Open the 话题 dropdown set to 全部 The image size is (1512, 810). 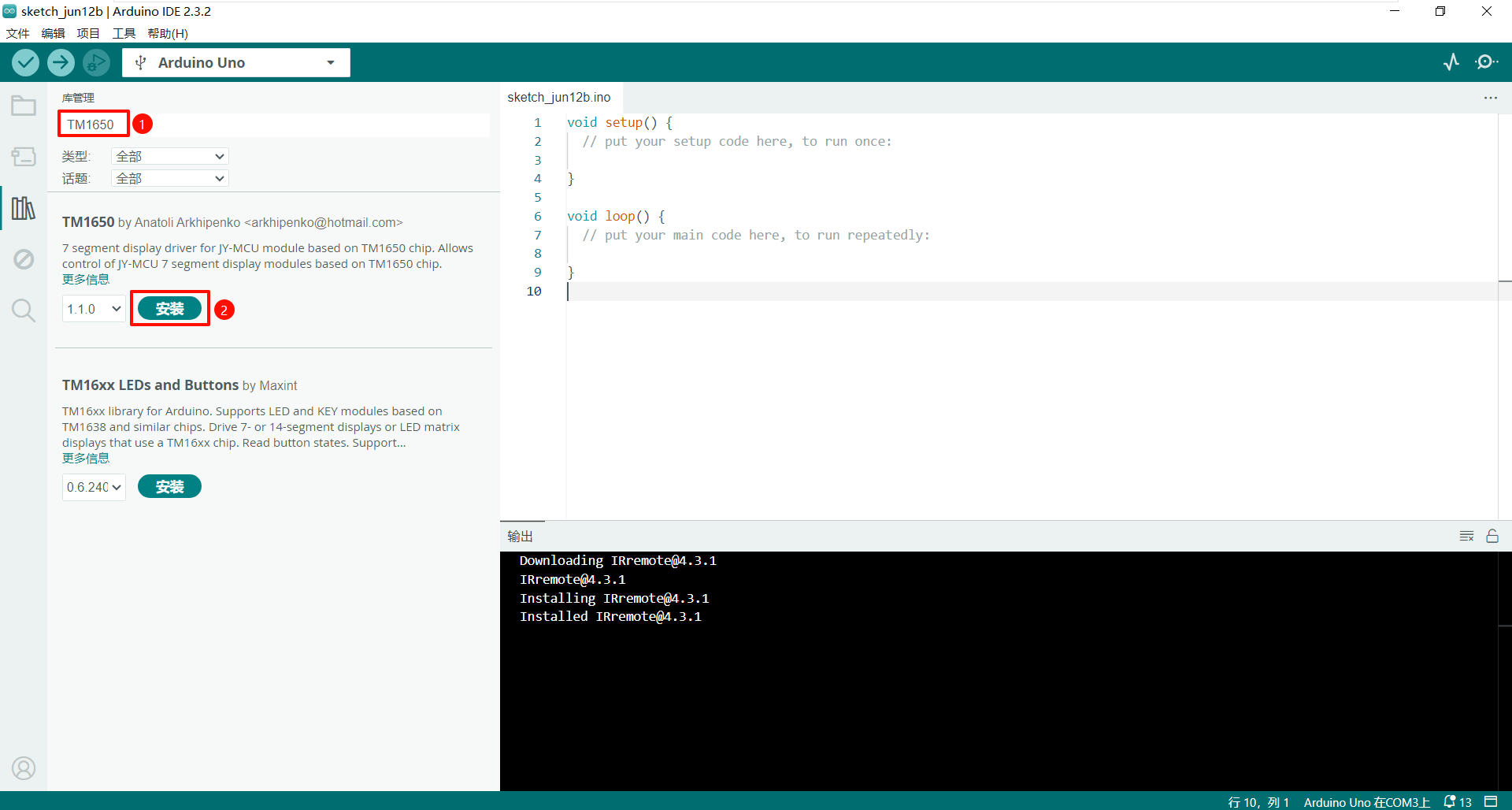pyautogui.click(x=170, y=178)
